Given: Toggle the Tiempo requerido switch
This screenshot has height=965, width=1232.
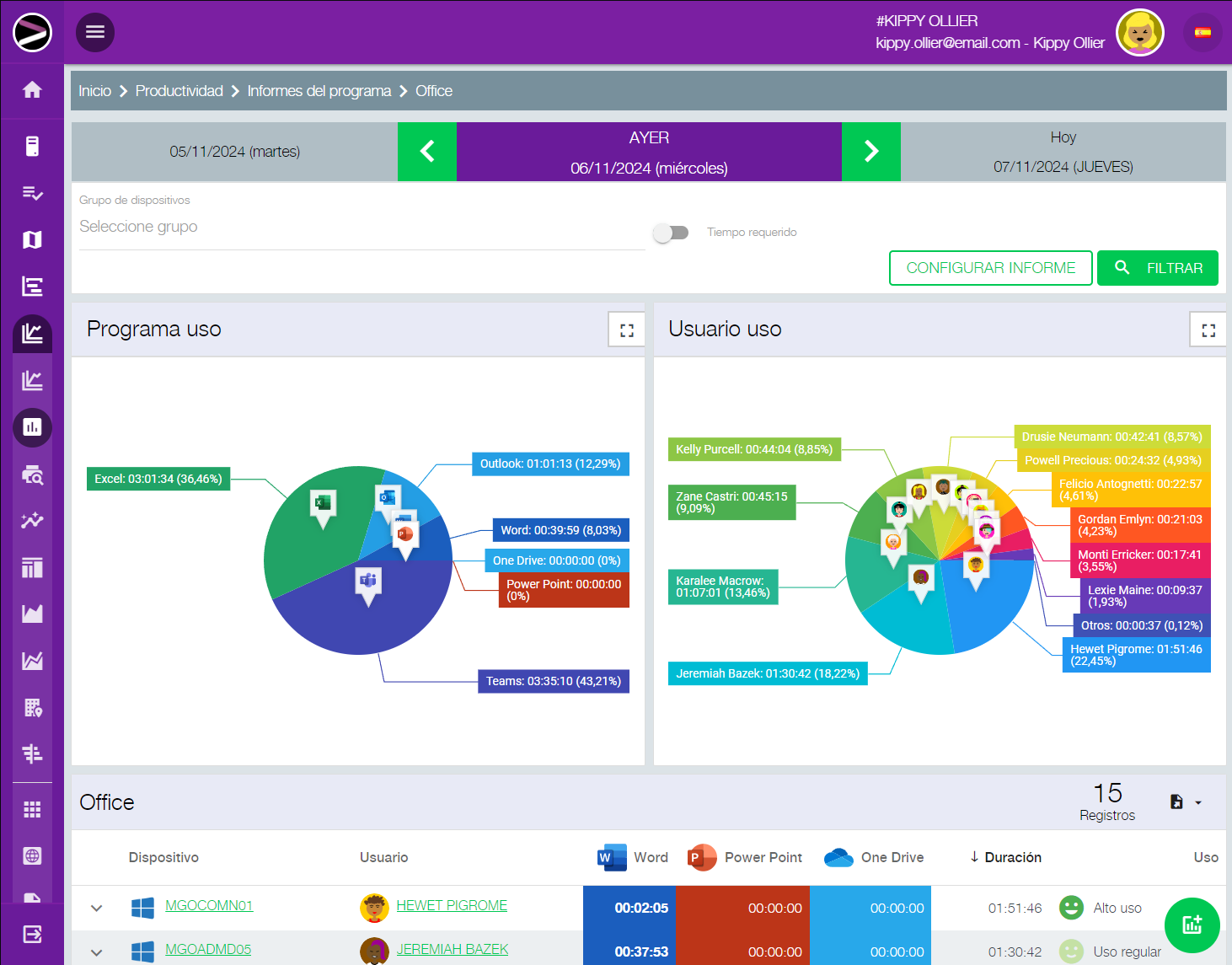Looking at the screenshot, I should (671, 233).
